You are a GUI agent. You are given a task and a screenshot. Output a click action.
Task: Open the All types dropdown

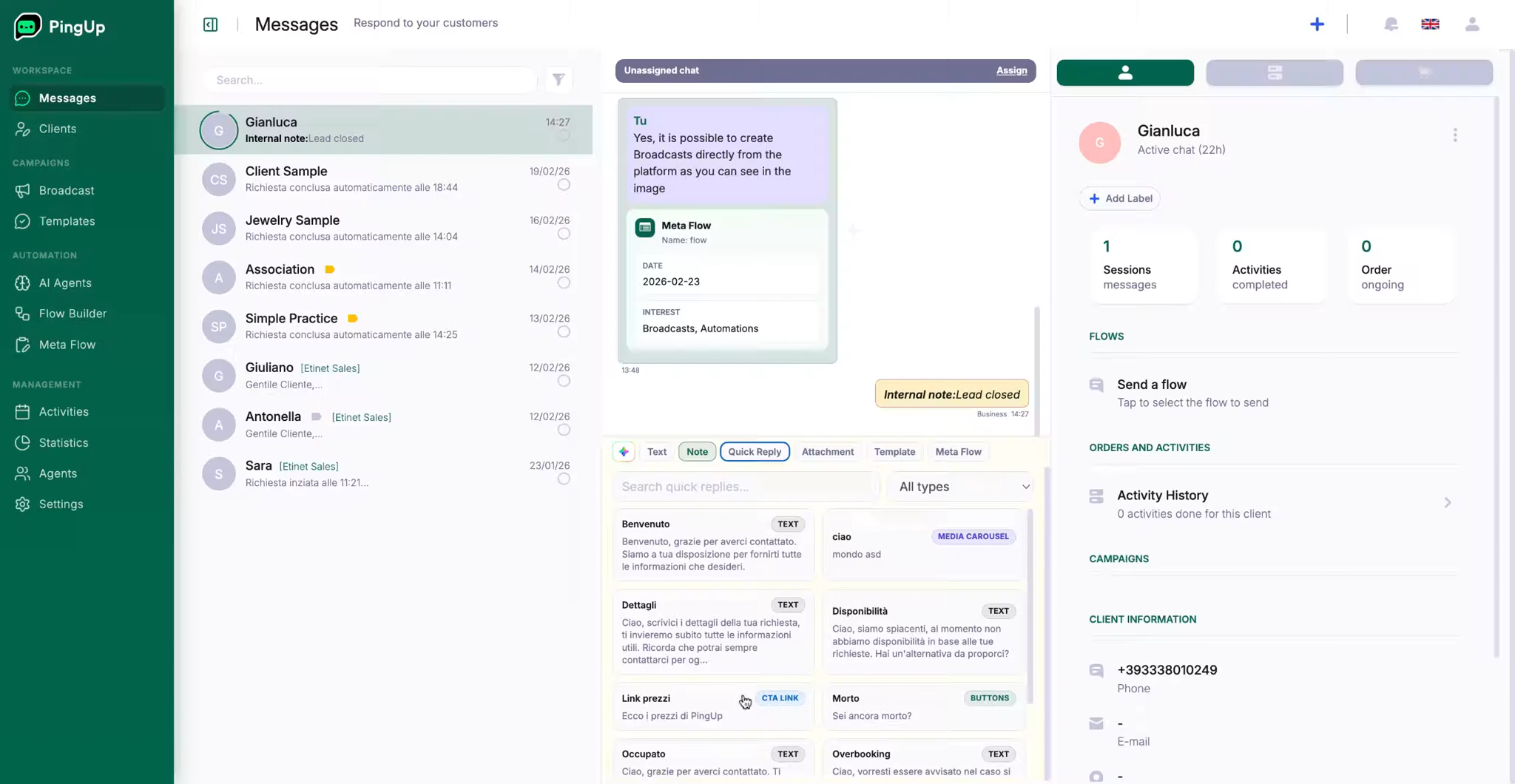click(962, 487)
